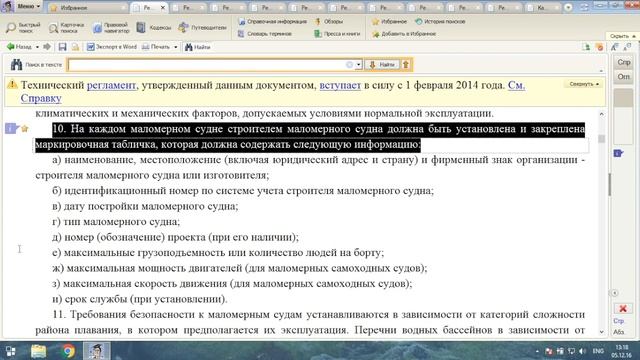Switch the ENG input language indicator
Viewport: 640px width, 360px height.
coord(598,351)
